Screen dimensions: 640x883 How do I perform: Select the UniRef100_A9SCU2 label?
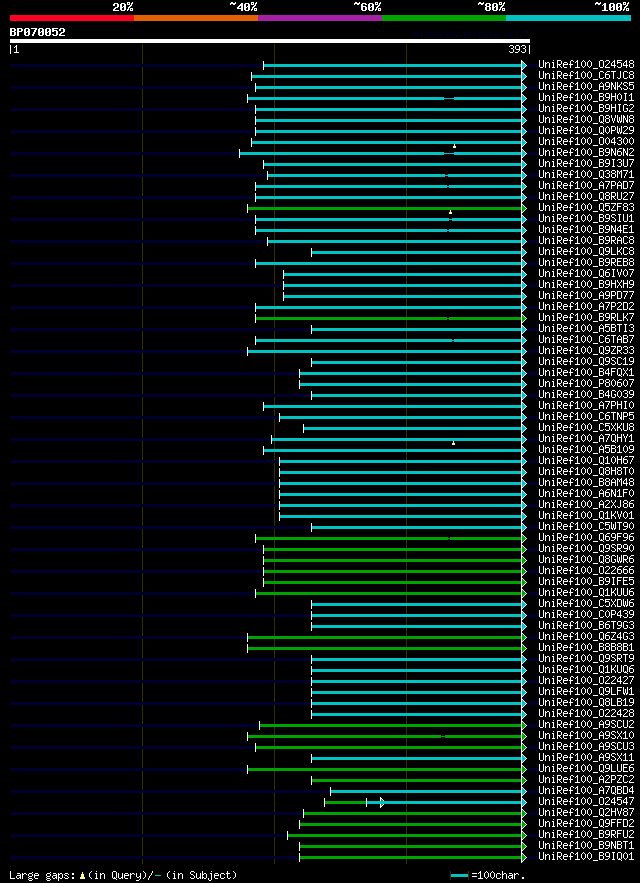[586, 725]
